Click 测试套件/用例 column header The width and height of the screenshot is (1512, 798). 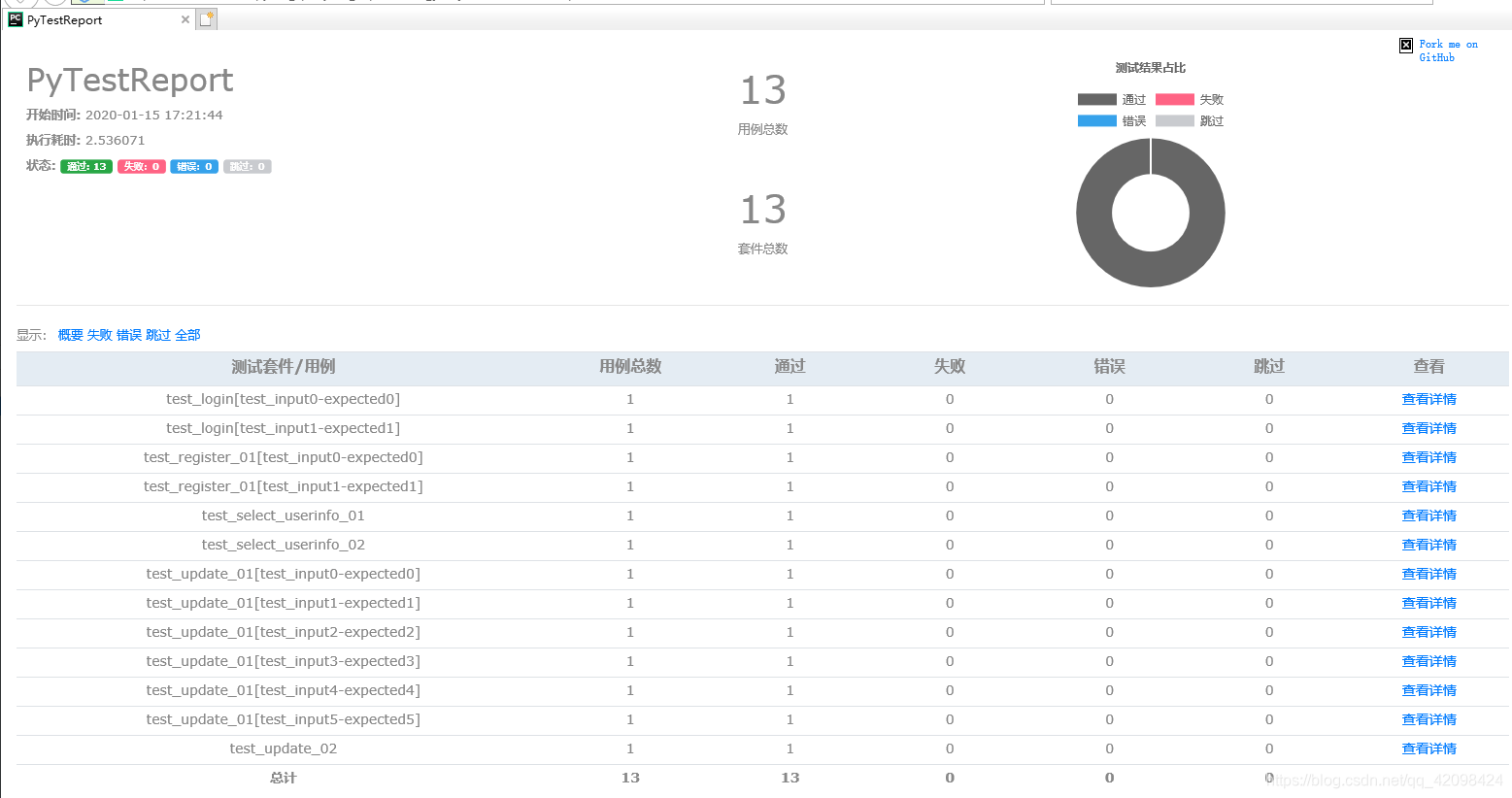pyautogui.click(x=283, y=367)
